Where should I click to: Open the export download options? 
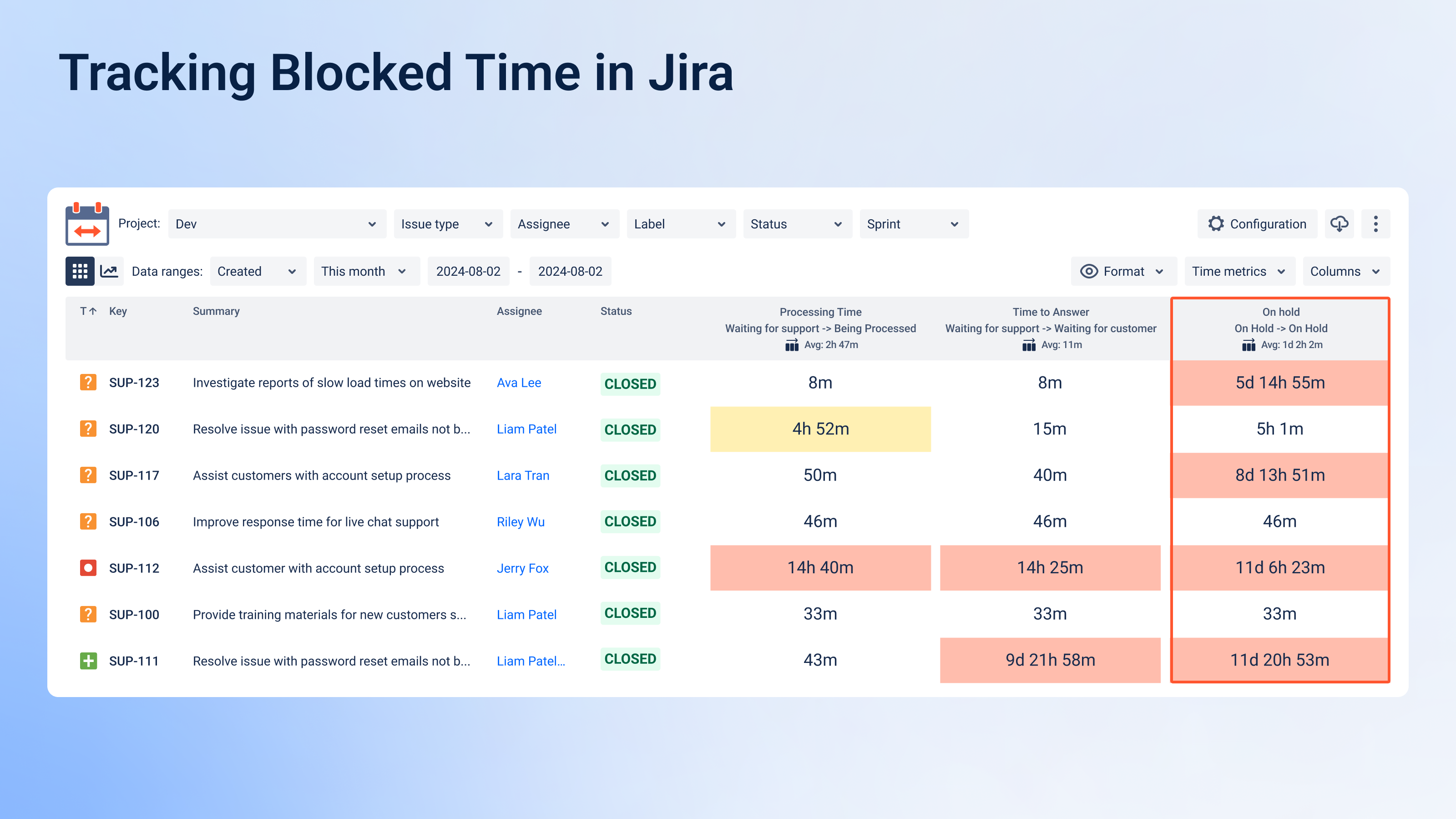tap(1339, 224)
